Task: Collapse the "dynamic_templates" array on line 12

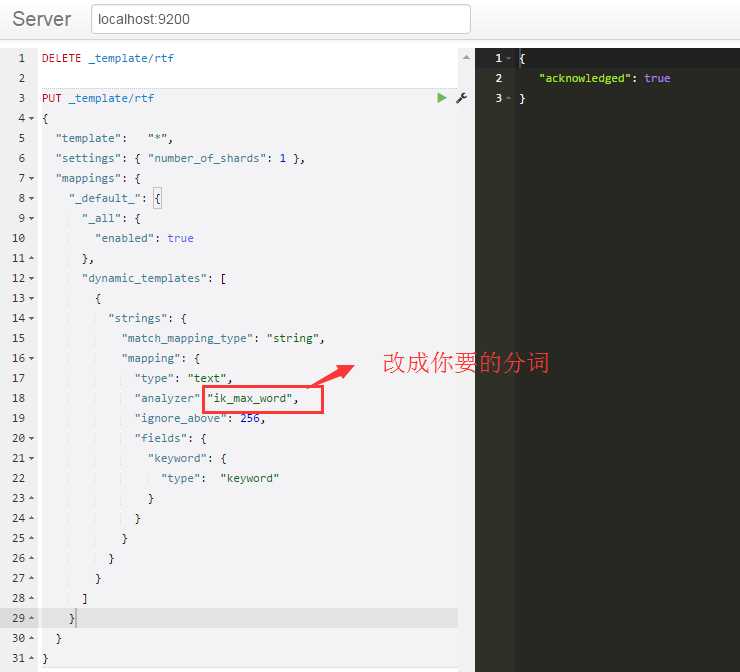Action: coord(32,278)
